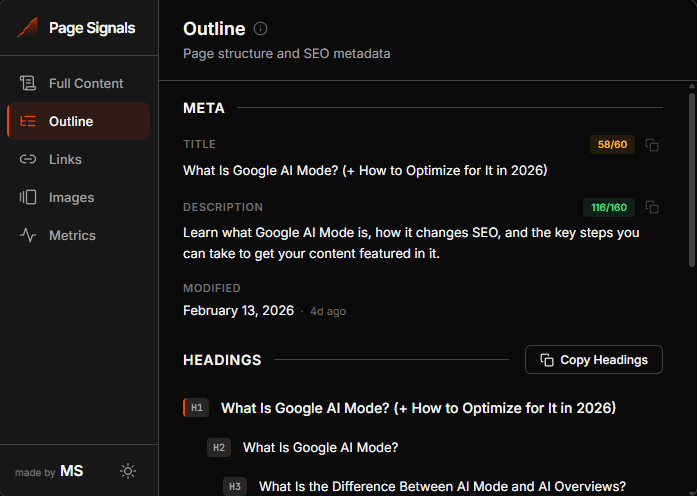Click the meta description text
697x496 pixels.
pos(411,243)
